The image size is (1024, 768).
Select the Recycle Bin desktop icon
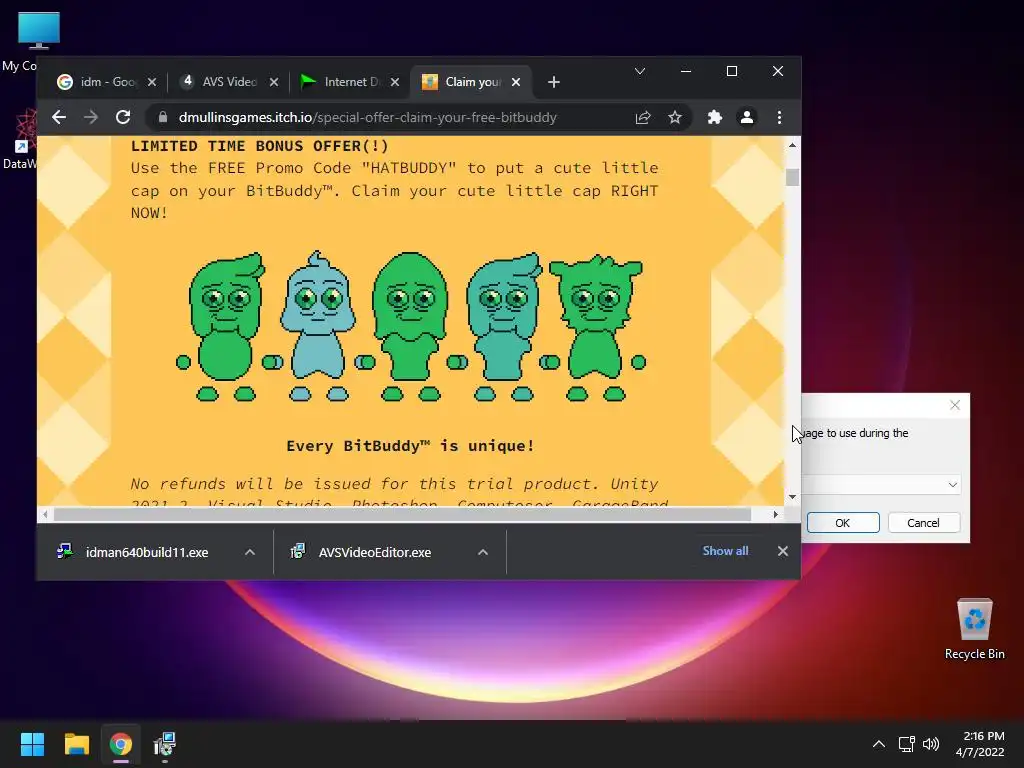974,628
